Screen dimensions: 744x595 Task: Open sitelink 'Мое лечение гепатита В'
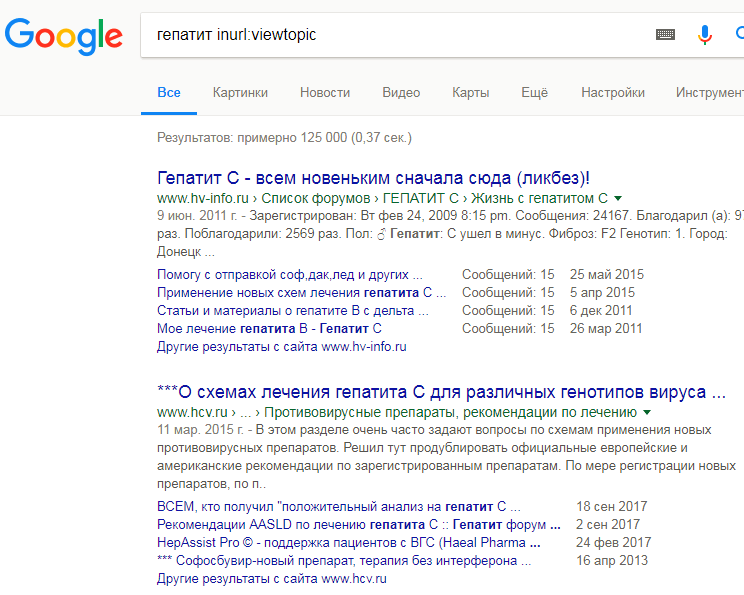(269, 329)
